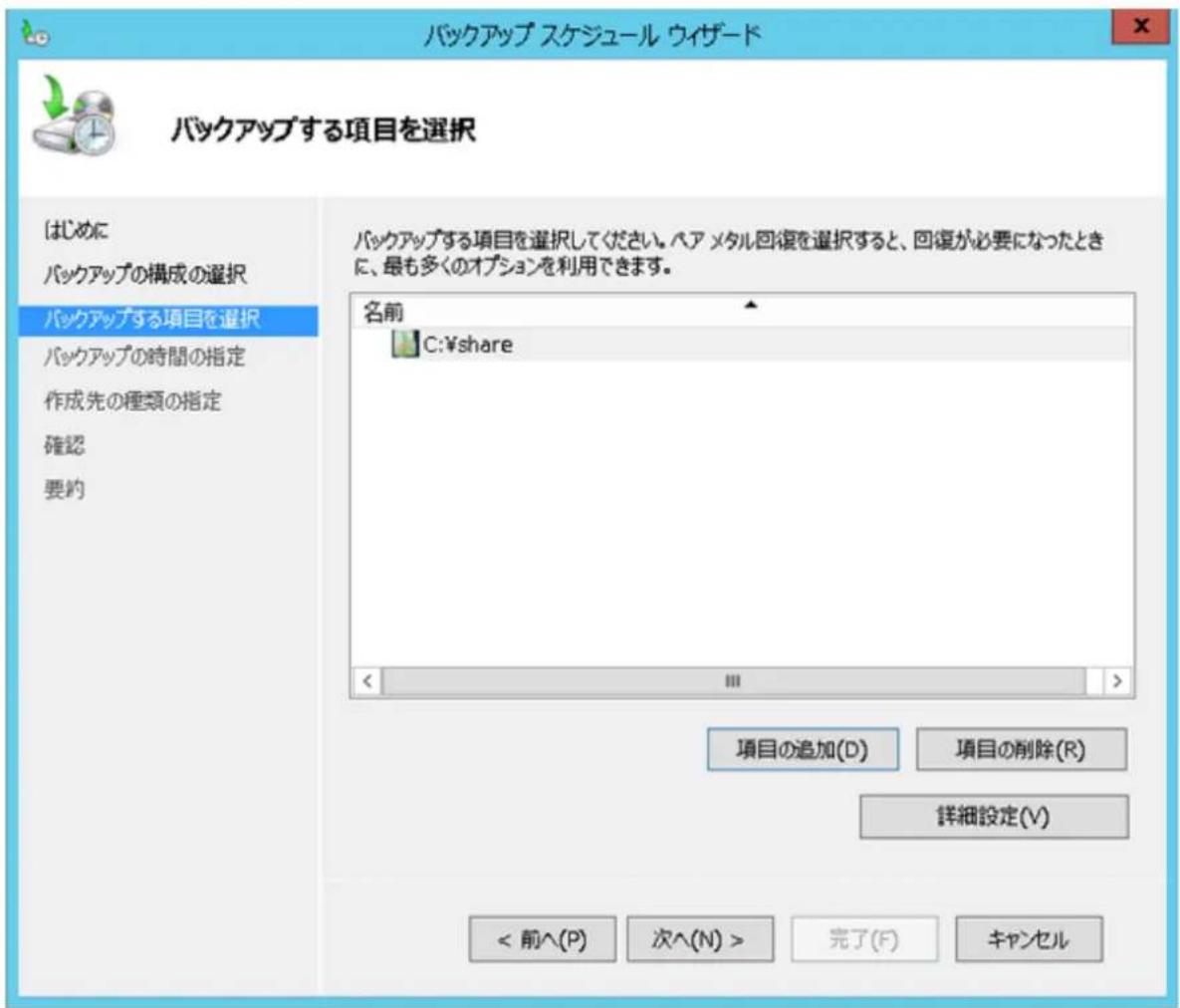Click the horizontal scrollbar thumb

click(x=733, y=681)
